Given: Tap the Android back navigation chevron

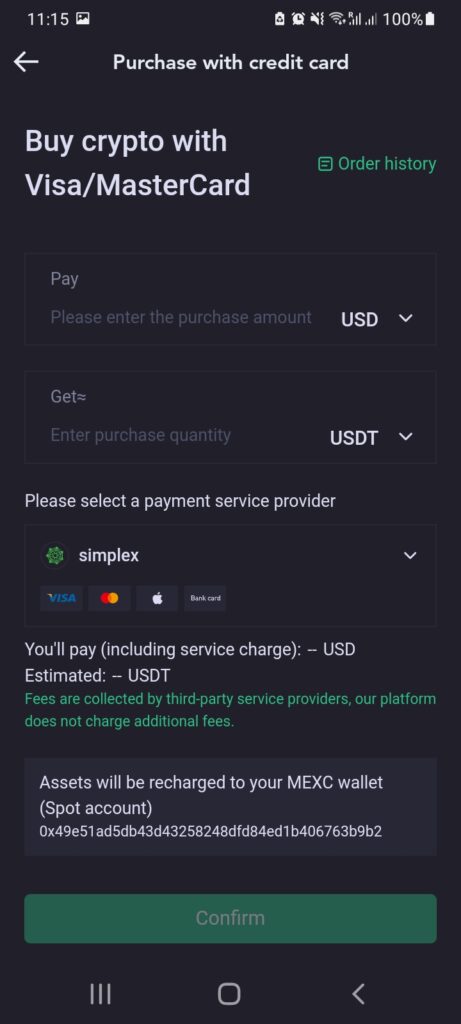Looking at the screenshot, I should pos(358,994).
